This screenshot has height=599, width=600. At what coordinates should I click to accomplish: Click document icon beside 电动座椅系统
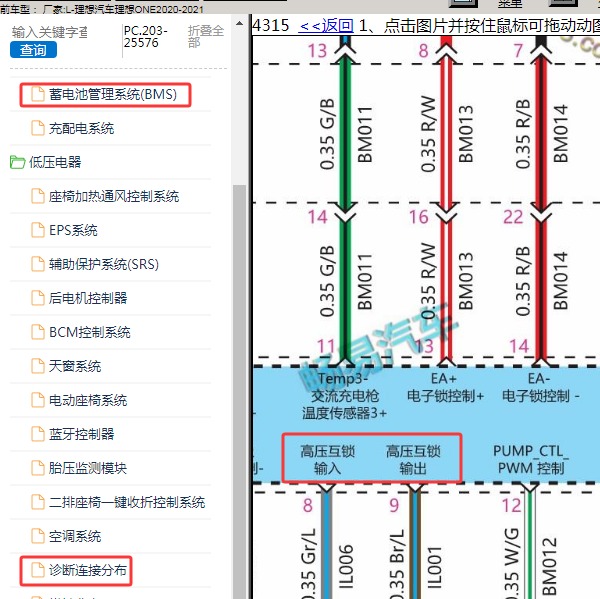[38, 400]
